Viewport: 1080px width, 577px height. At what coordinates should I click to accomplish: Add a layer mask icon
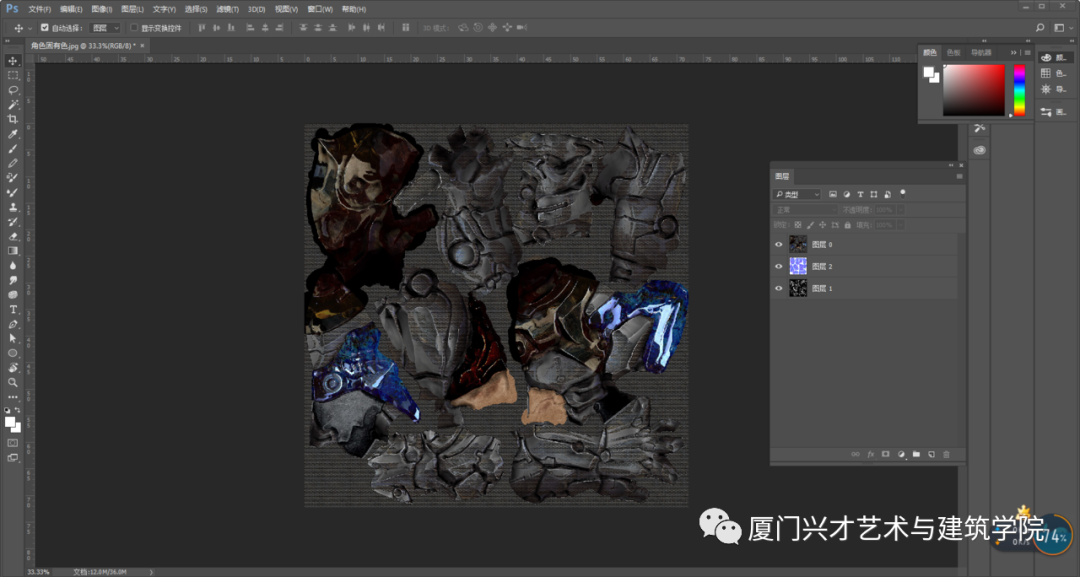click(x=886, y=454)
